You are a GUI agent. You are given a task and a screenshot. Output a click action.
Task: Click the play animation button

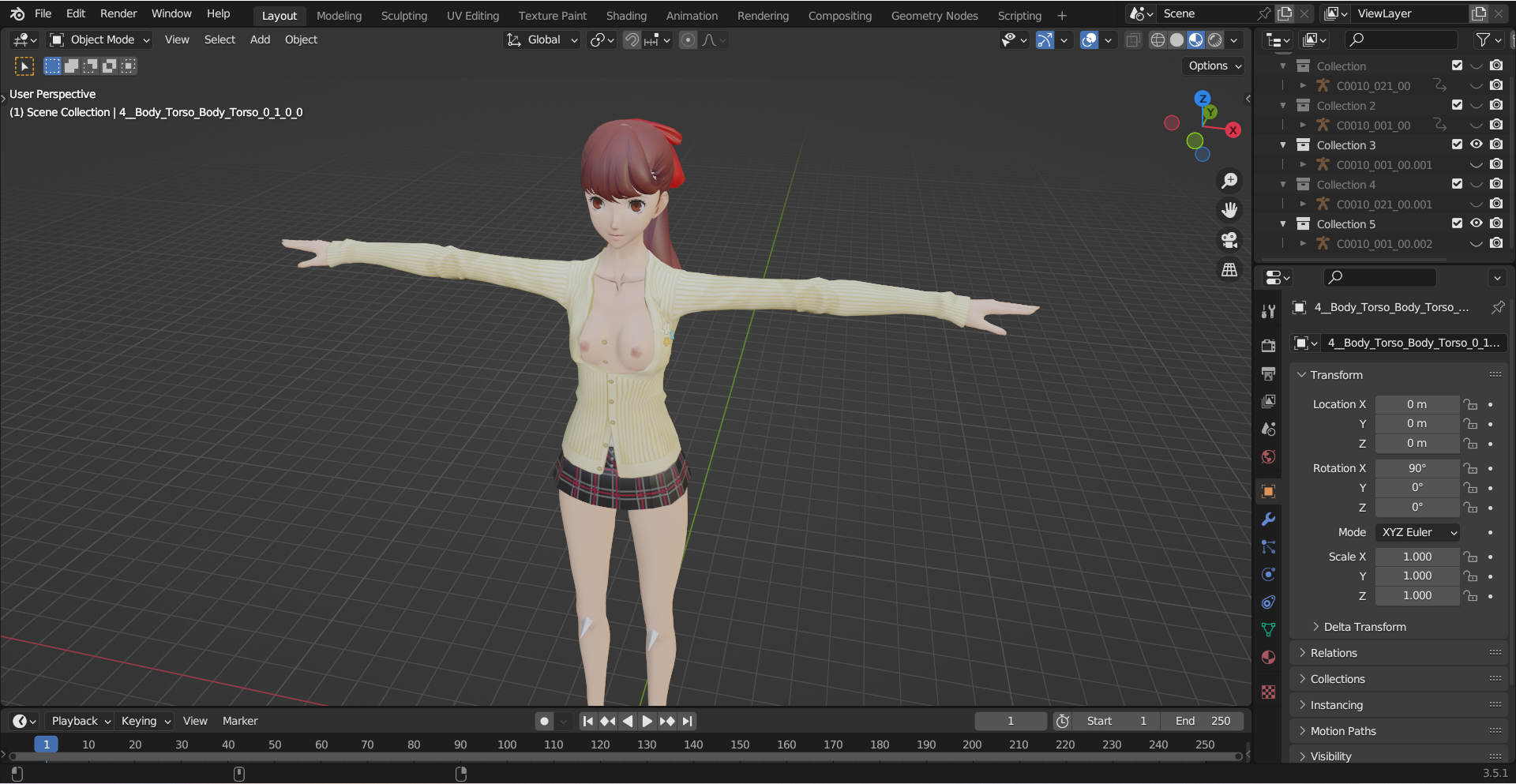pos(647,721)
